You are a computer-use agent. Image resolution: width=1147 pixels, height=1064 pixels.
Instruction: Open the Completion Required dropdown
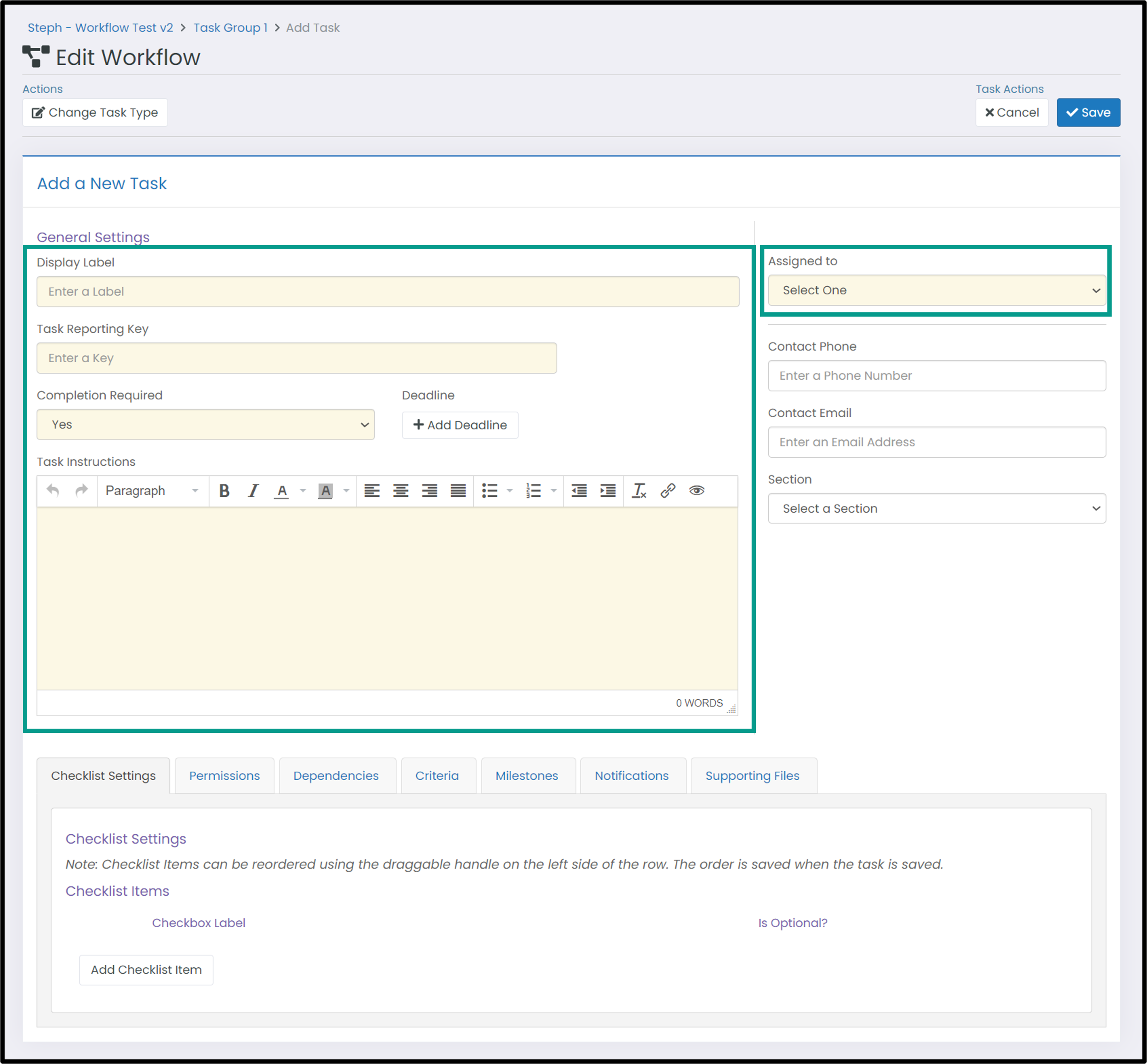coord(205,424)
